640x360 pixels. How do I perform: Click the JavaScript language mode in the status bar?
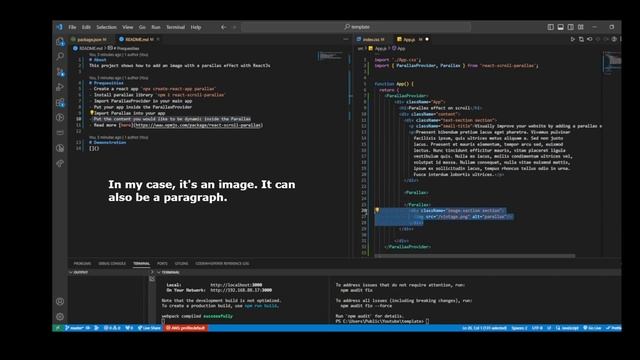[x=567, y=328]
